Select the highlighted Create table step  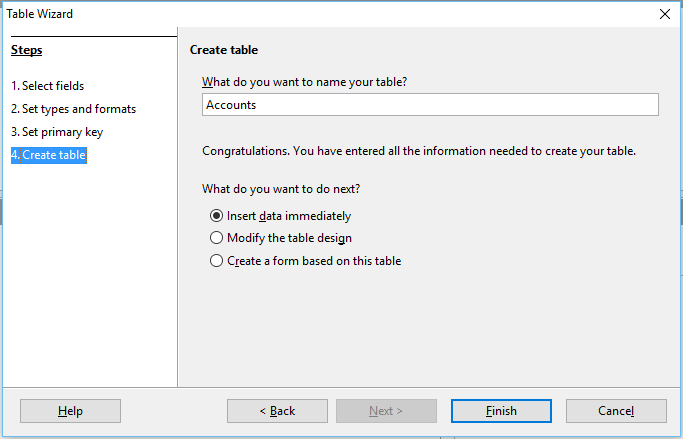click(x=48, y=155)
